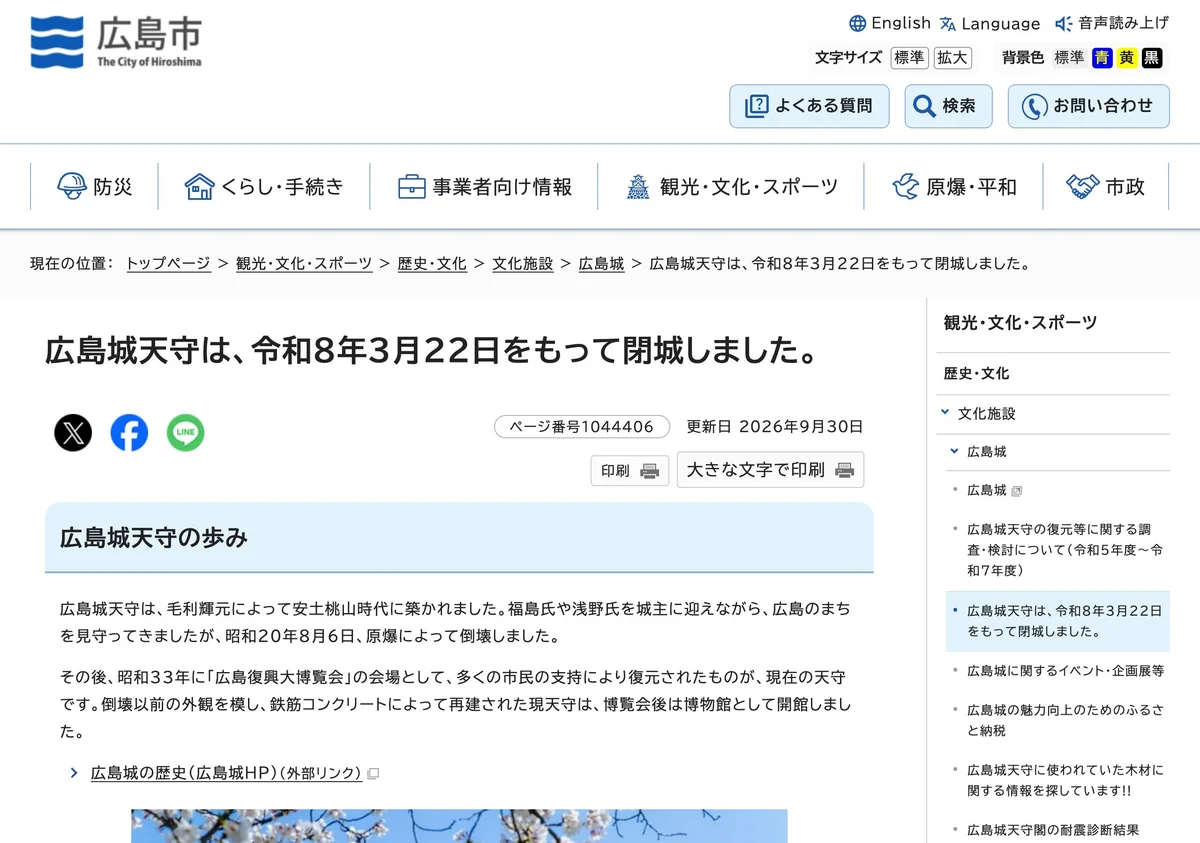Share this page on LINE
Viewport: 1200px width, 843px height.
click(x=185, y=433)
